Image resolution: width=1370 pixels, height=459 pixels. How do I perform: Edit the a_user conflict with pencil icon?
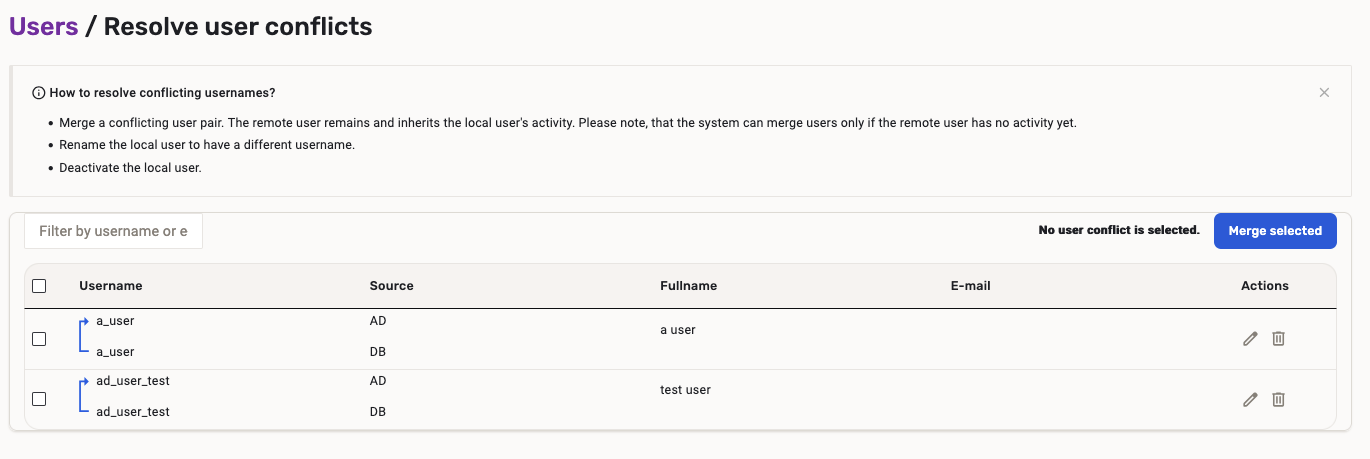[x=1249, y=339]
